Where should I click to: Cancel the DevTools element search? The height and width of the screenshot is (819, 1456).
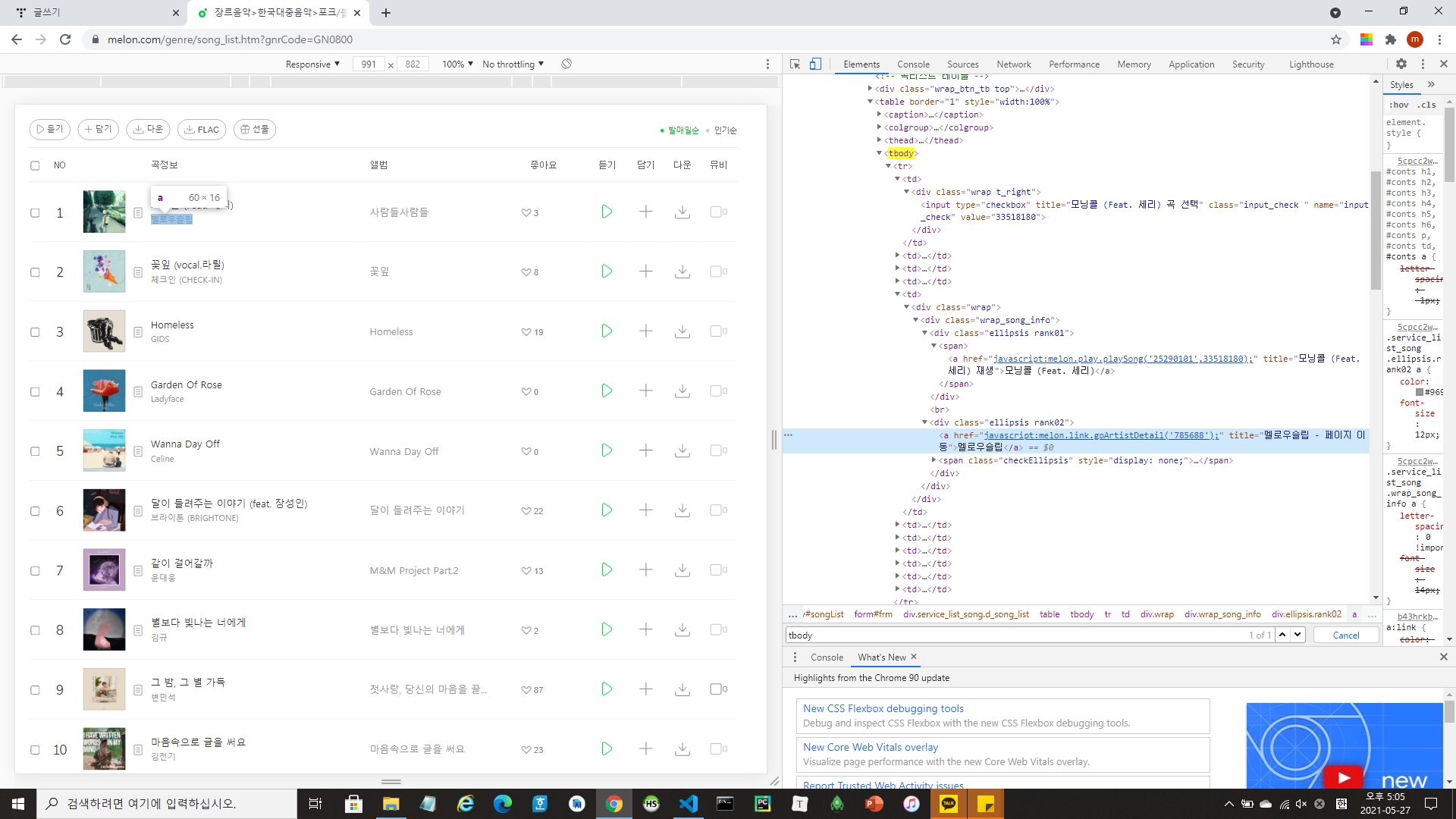pyautogui.click(x=1346, y=635)
